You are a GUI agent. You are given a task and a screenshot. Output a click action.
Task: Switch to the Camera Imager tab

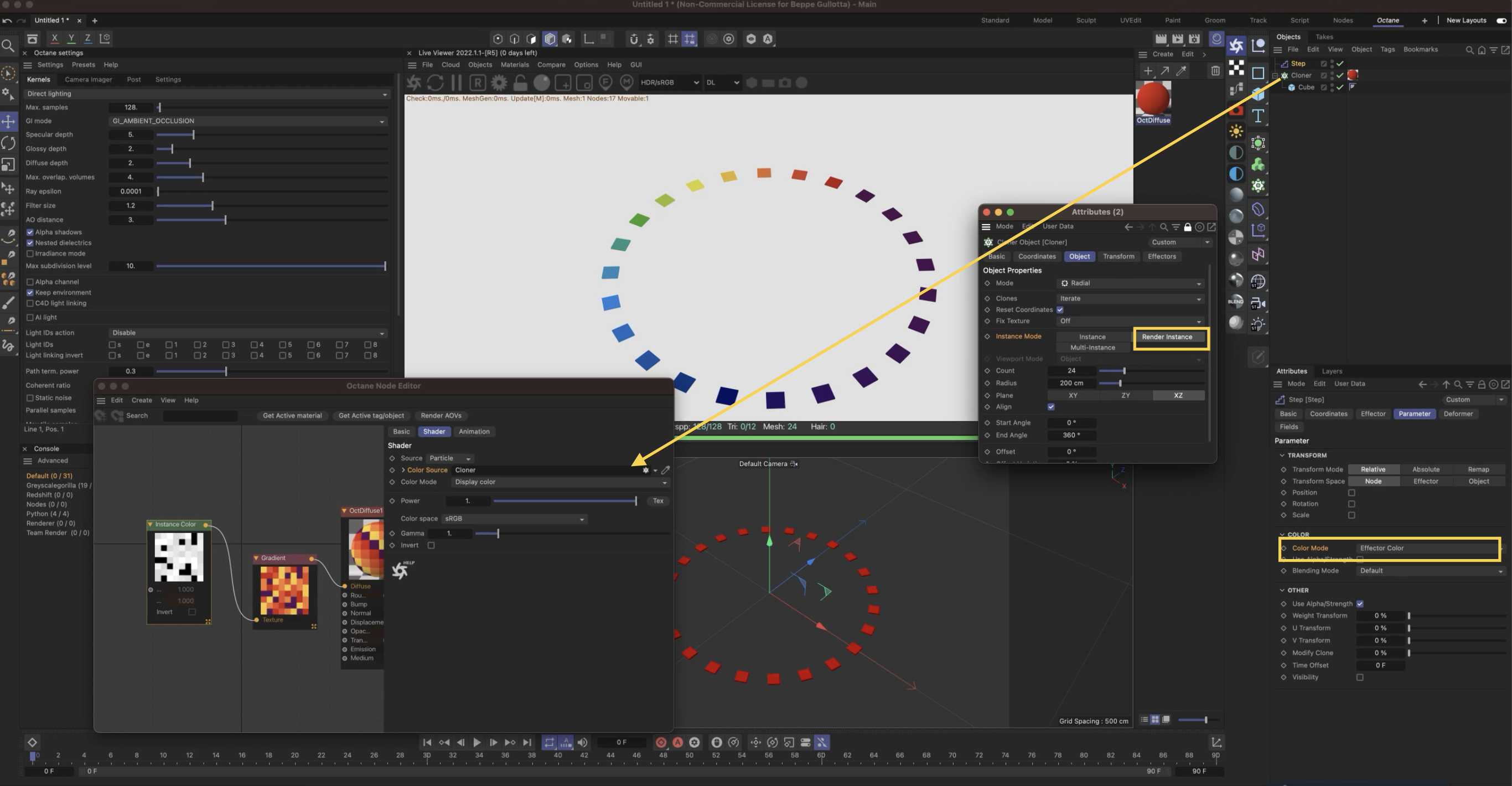88,79
